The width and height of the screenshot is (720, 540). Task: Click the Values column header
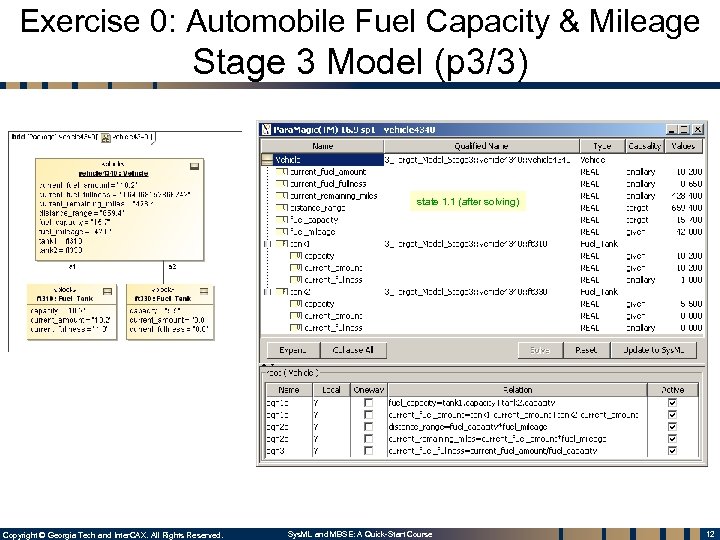(683, 146)
